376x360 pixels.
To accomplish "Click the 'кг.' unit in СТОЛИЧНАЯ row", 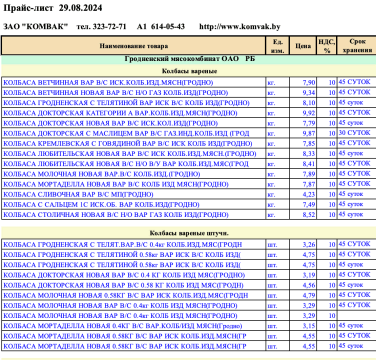I will click(278, 215).
